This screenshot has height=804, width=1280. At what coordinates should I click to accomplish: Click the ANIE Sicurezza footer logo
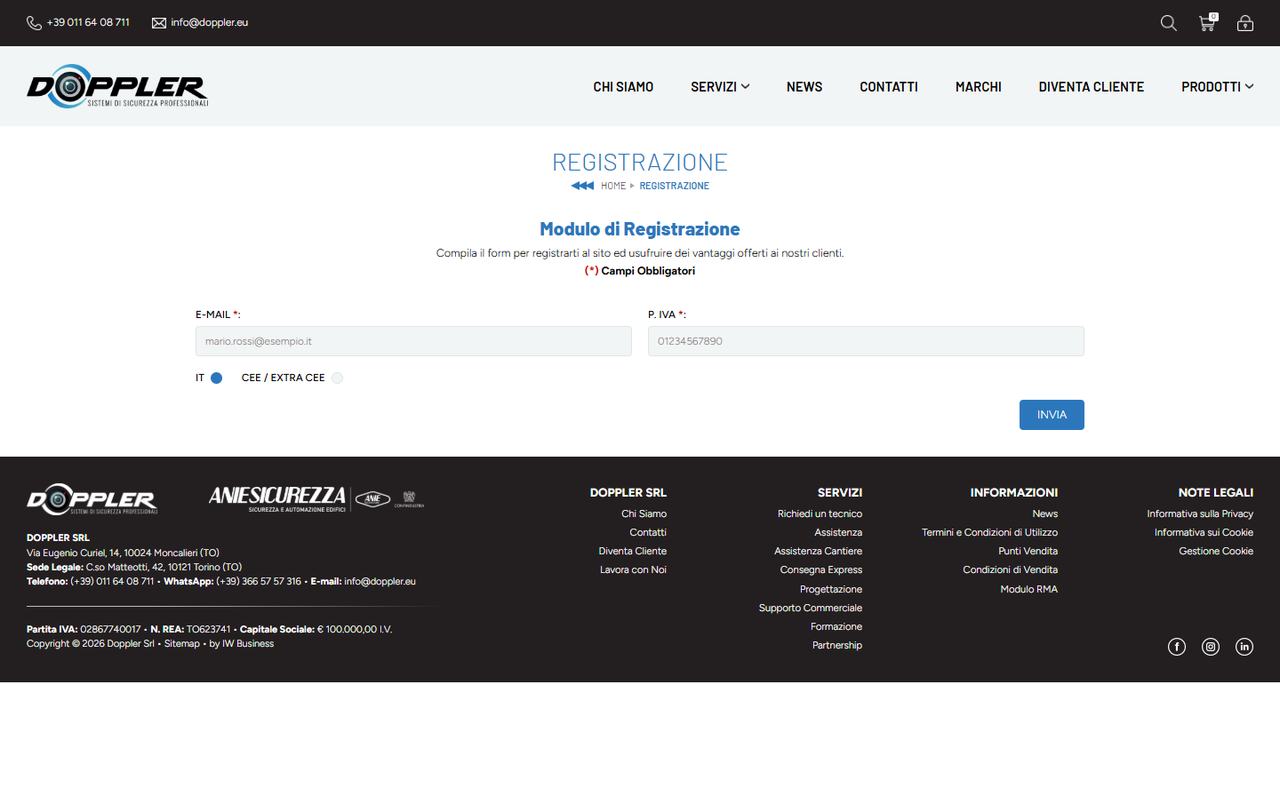pos(316,498)
